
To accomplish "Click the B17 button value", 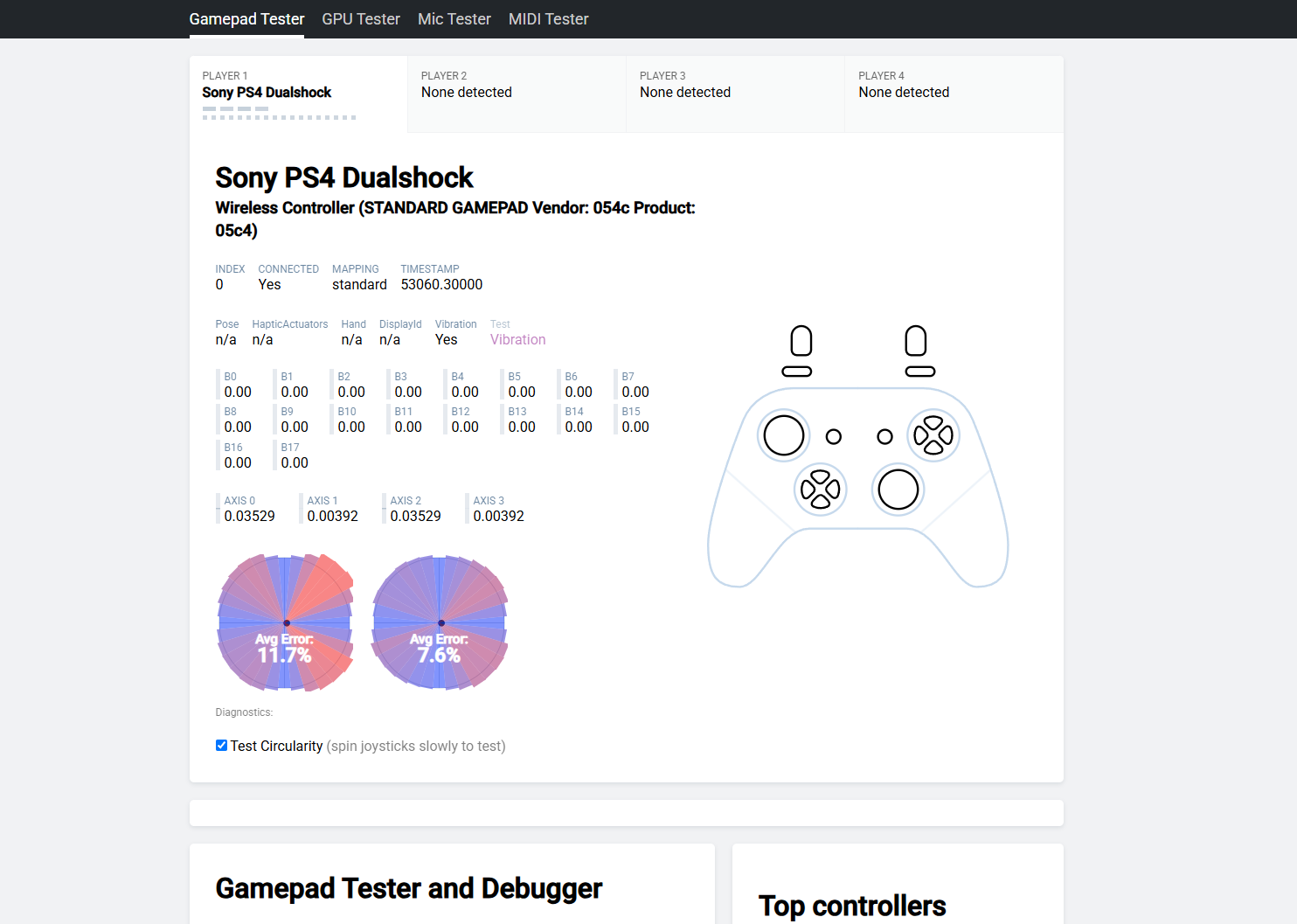I will point(295,463).
